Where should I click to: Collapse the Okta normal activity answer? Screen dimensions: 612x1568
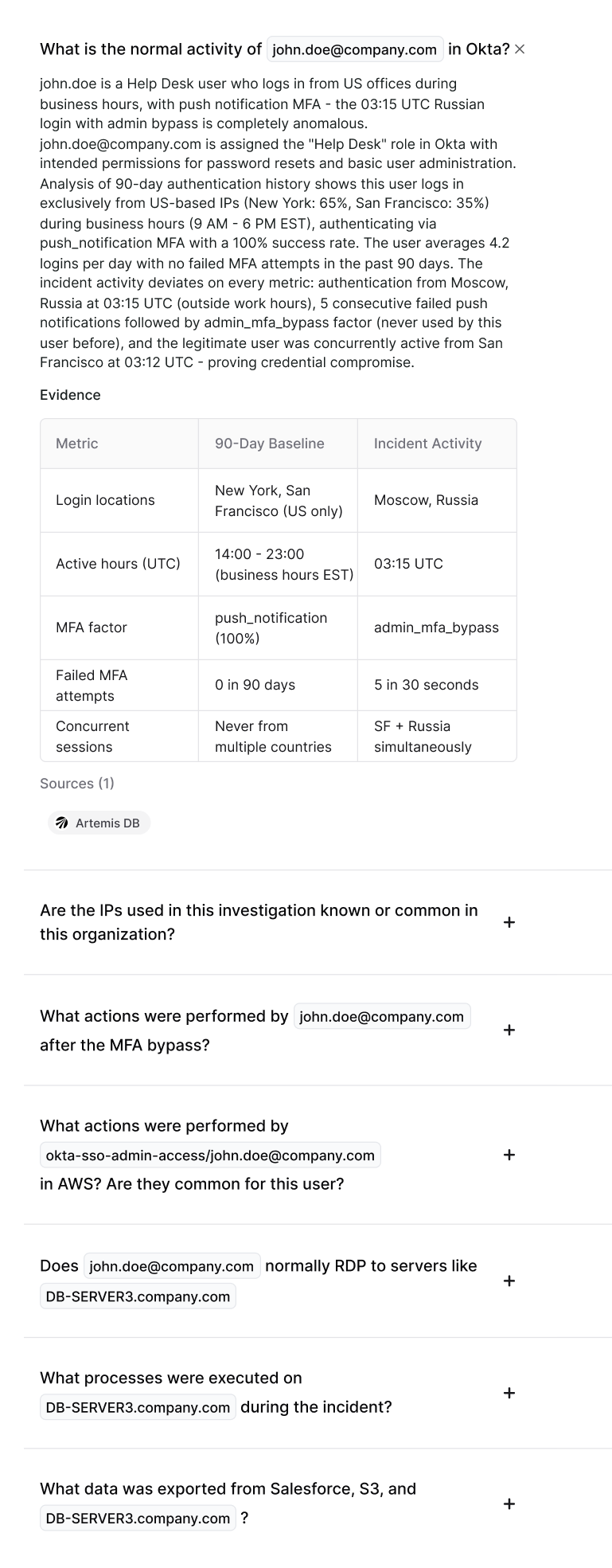click(520, 49)
